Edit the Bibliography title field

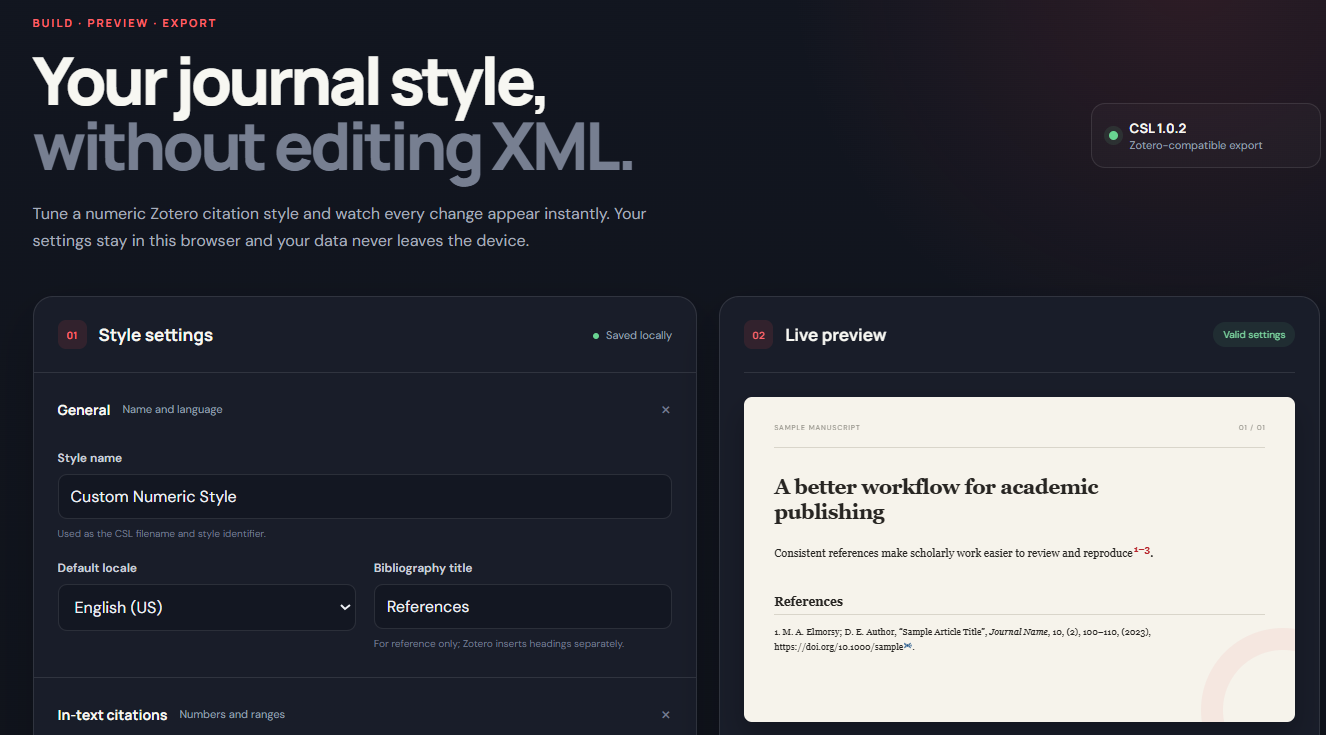[523, 606]
